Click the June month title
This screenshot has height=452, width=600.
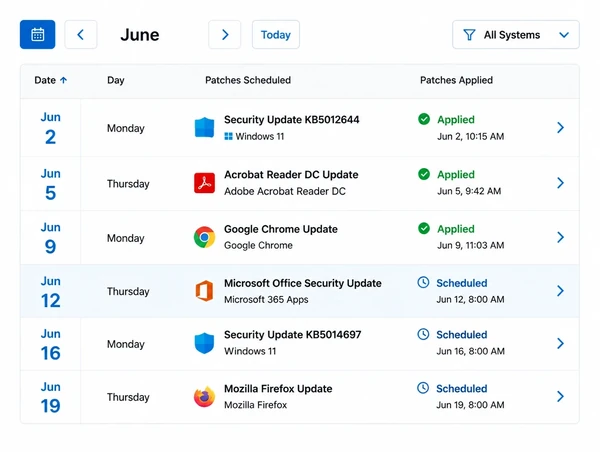[x=140, y=35]
